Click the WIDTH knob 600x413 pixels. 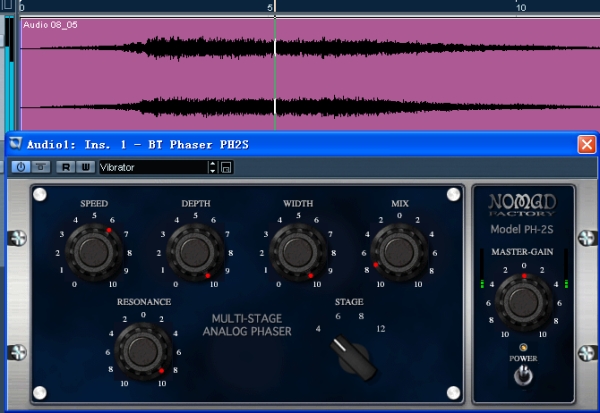298,253
